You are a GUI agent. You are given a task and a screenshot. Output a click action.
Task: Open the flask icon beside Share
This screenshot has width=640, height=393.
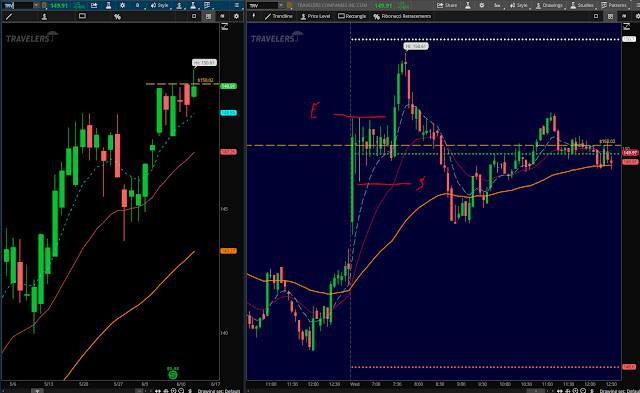point(468,5)
